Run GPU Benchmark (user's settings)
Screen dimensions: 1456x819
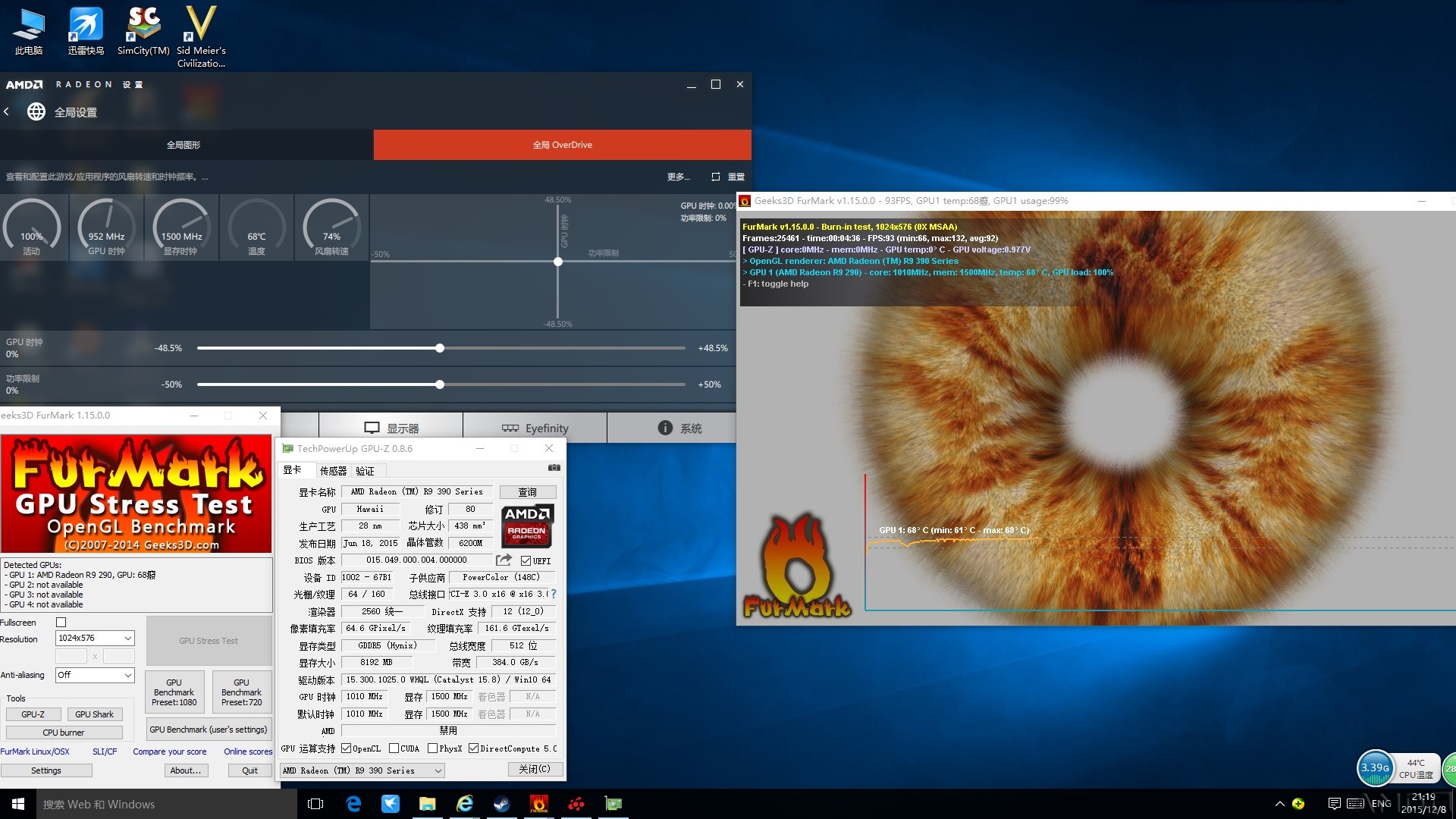pyautogui.click(x=209, y=730)
